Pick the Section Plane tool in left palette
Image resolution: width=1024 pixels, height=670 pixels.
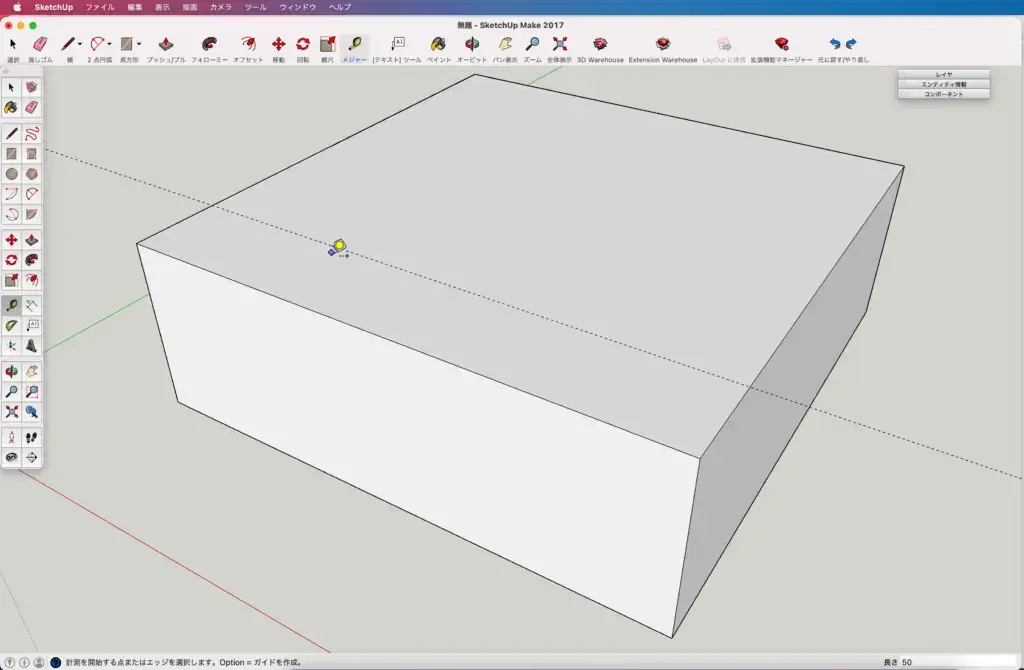pyautogui.click(x=31, y=457)
